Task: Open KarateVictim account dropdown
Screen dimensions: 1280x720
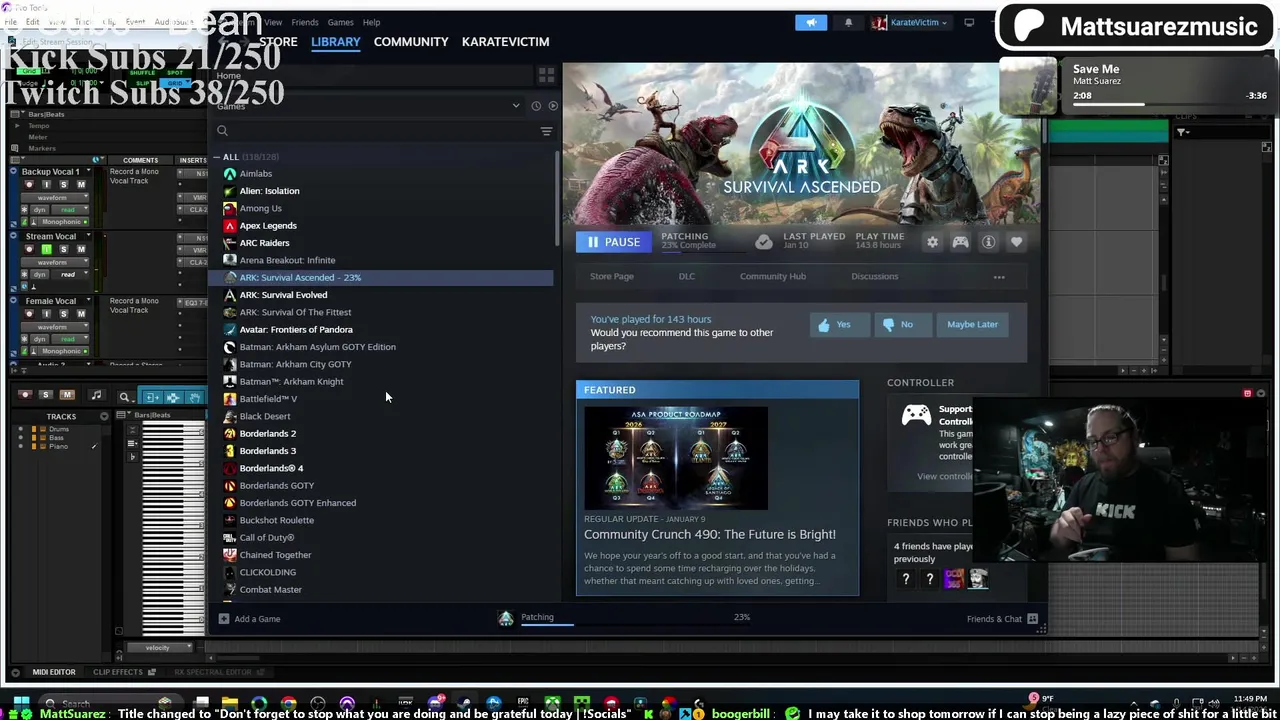Action: [908, 22]
